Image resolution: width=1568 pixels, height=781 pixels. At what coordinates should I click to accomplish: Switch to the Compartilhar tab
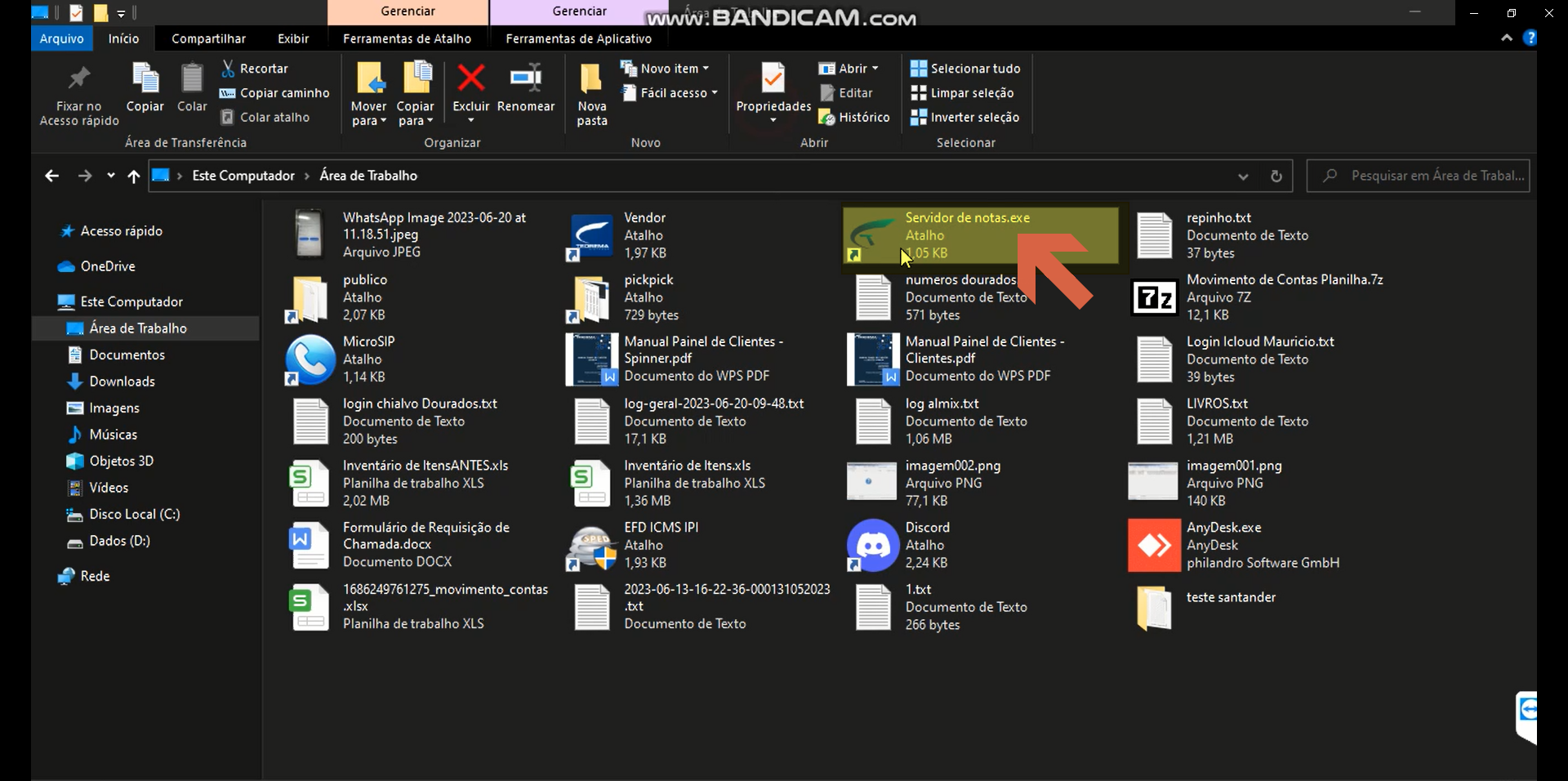pos(208,38)
